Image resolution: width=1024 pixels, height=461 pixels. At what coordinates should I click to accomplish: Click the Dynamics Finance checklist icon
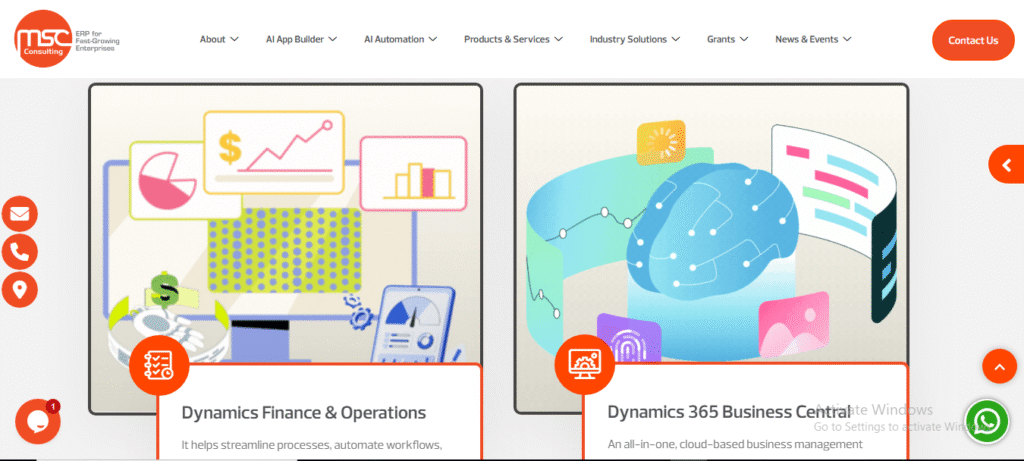[159, 366]
